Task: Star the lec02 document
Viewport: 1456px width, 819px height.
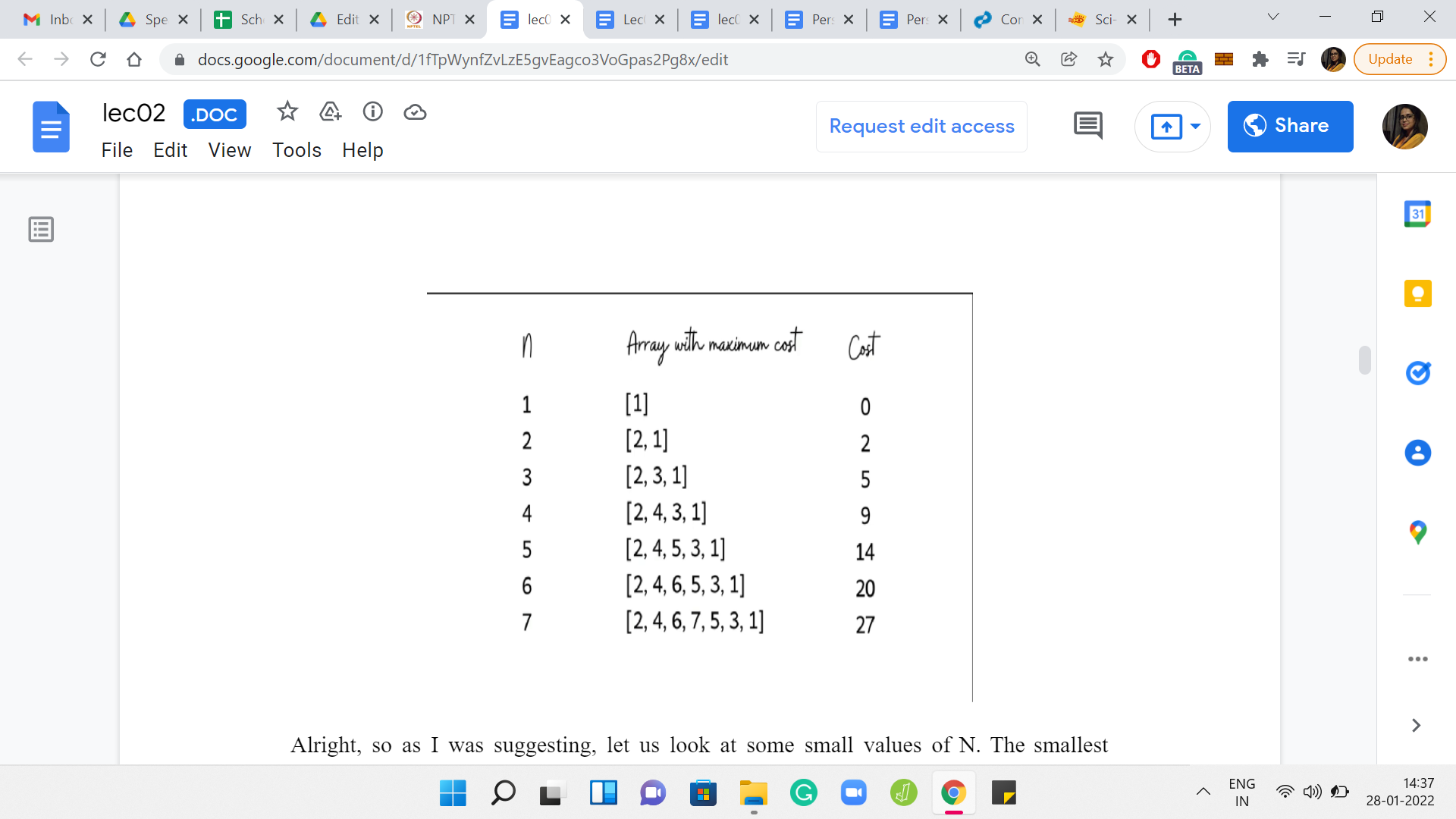Action: click(x=287, y=112)
